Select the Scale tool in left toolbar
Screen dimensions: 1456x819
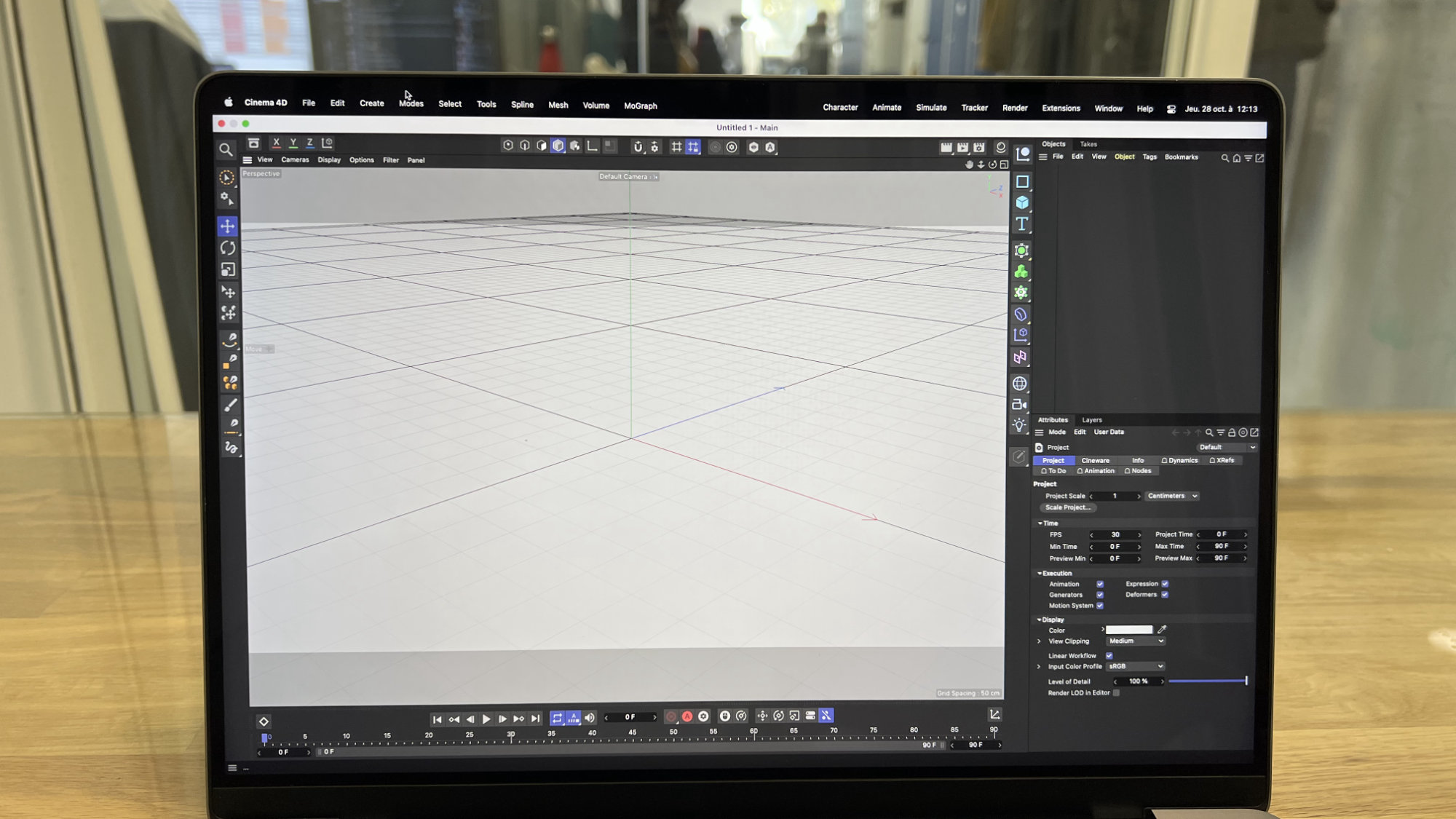tap(228, 270)
